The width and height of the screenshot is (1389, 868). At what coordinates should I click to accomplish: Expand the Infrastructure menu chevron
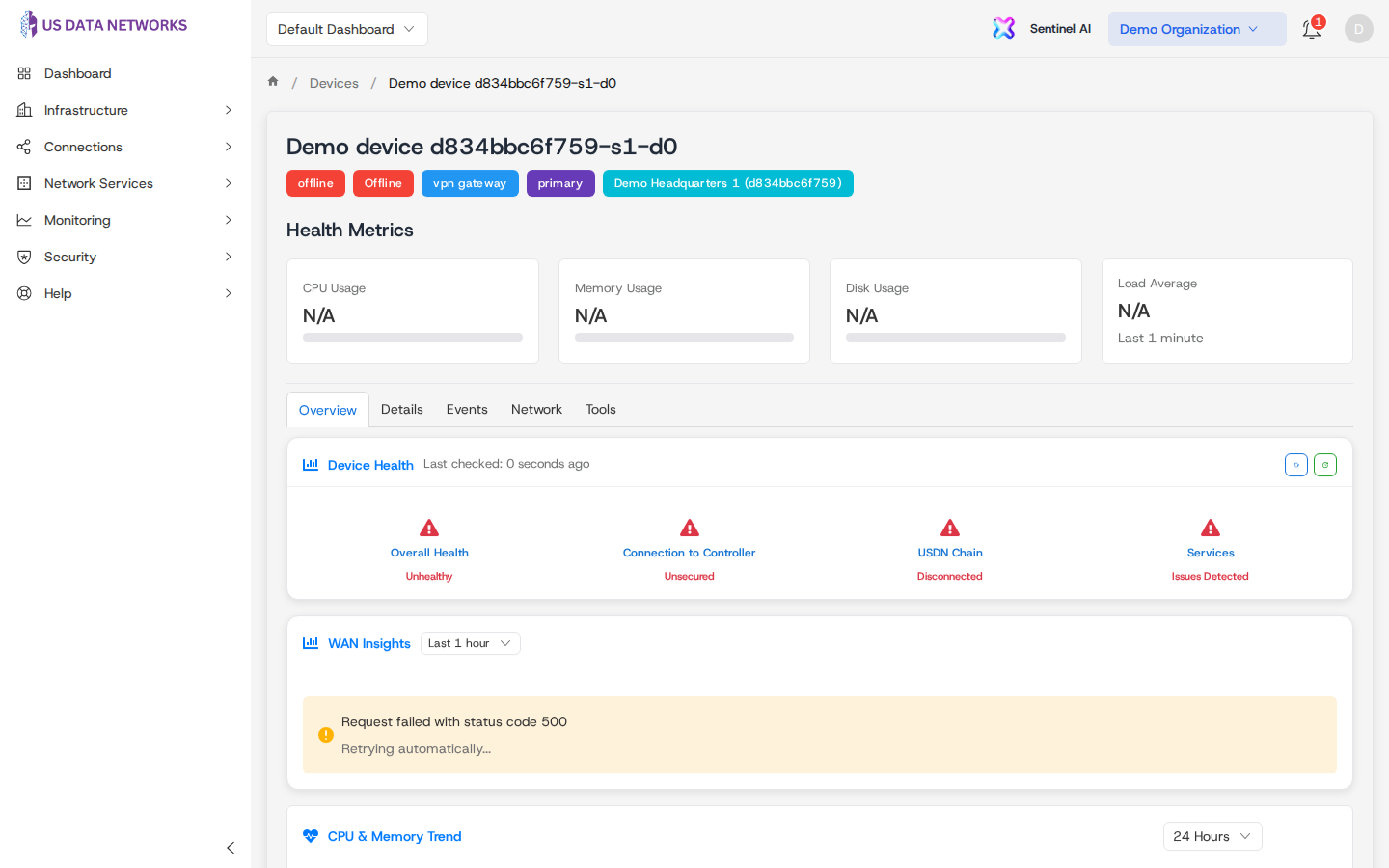[x=229, y=110]
